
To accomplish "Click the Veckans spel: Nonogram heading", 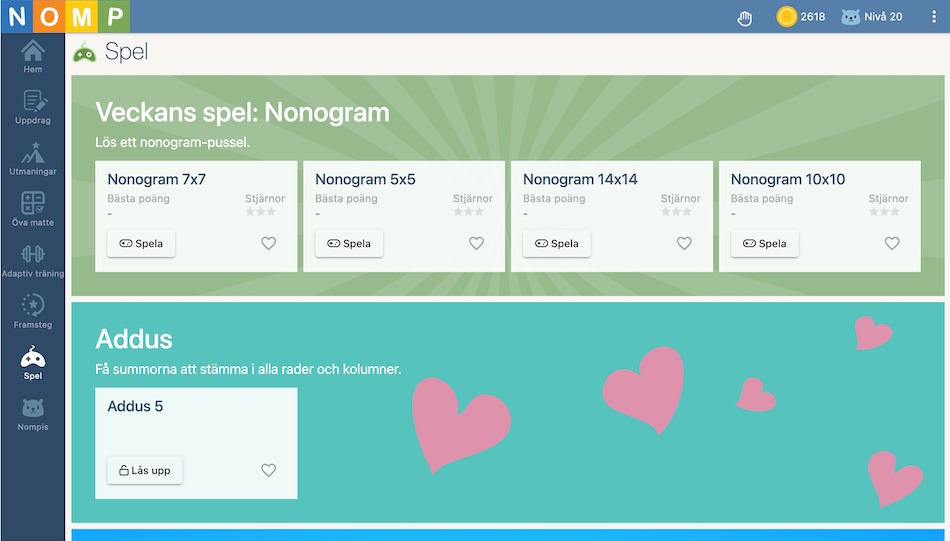I will coord(242,113).
